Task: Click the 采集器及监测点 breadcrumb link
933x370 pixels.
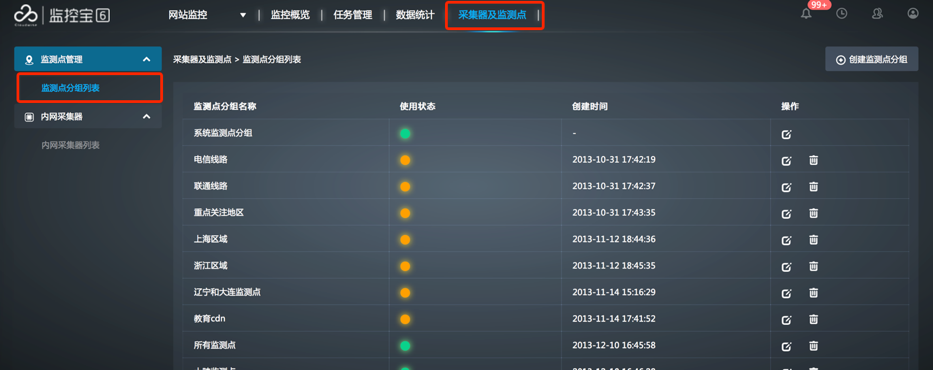Action: click(x=202, y=59)
